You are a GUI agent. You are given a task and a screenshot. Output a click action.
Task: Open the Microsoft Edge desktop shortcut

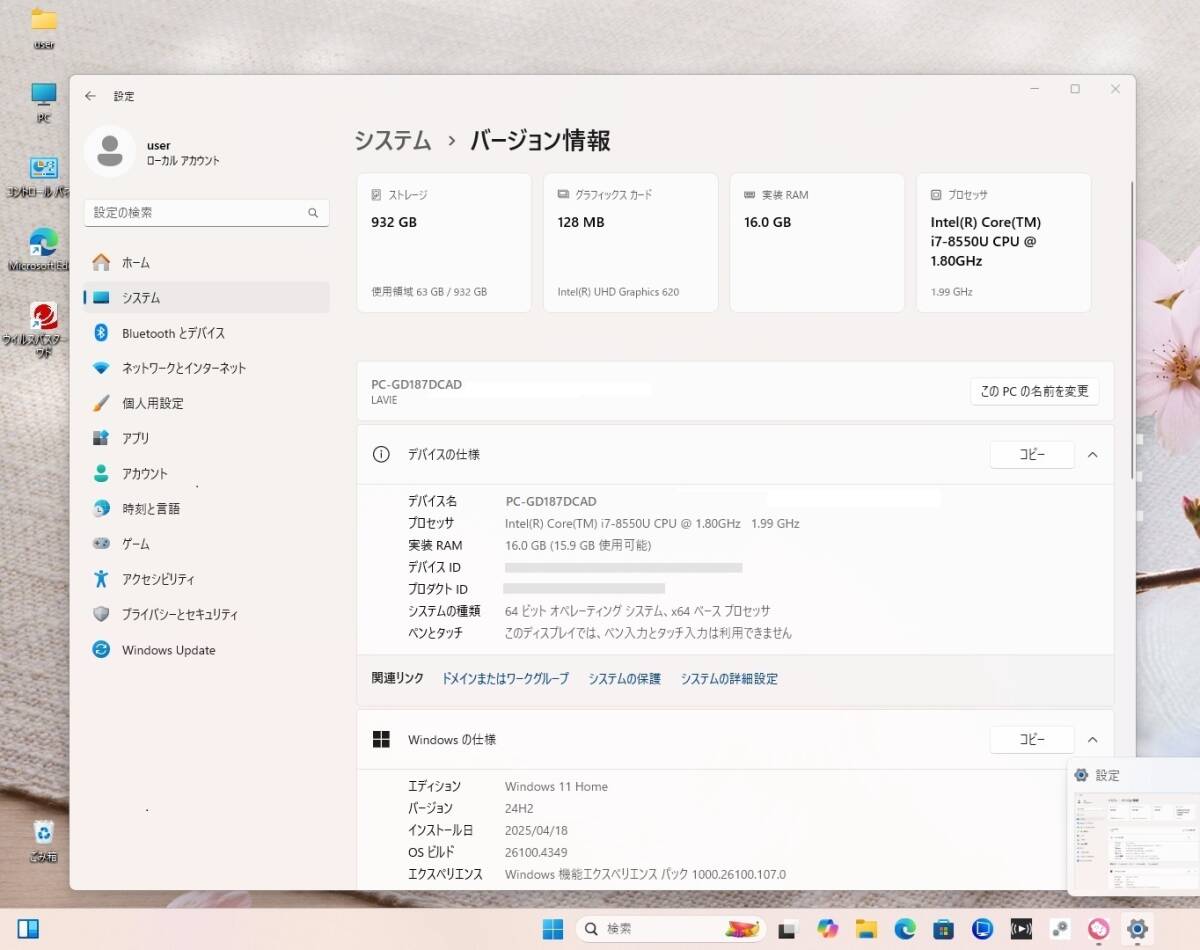click(x=43, y=249)
